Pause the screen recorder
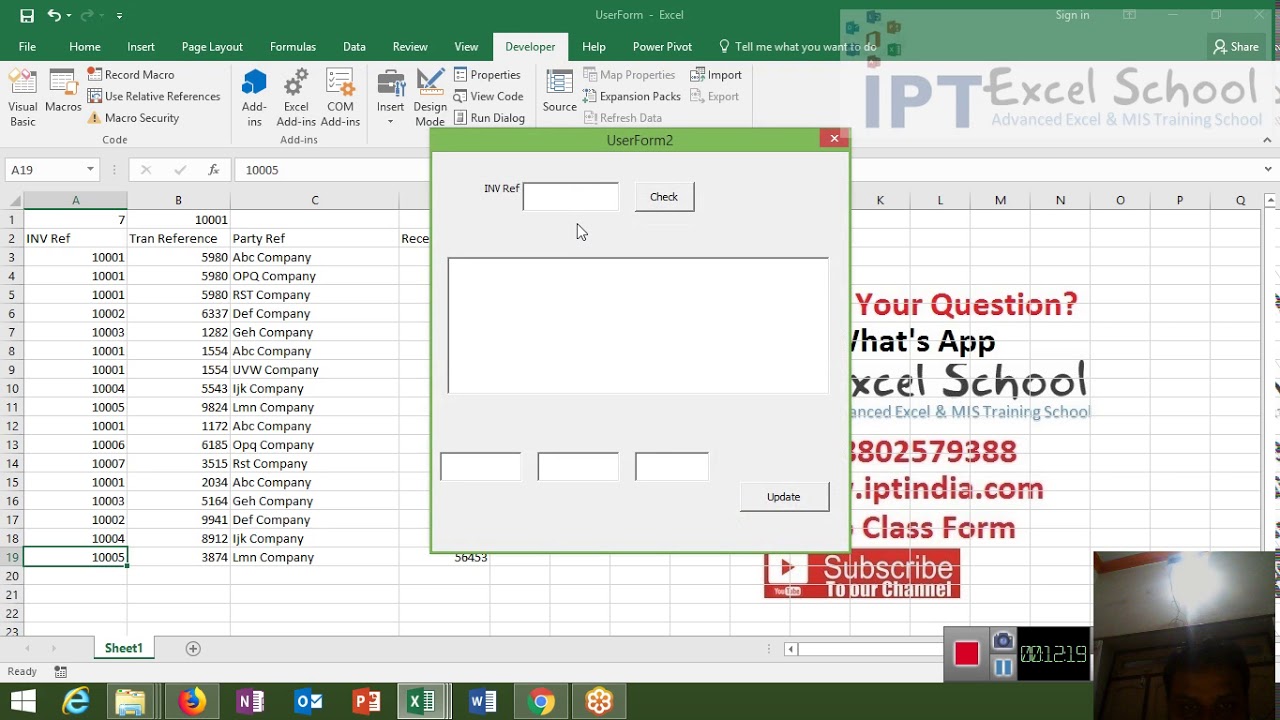The image size is (1280, 720). pyautogui.click(x=1003, y=668)
